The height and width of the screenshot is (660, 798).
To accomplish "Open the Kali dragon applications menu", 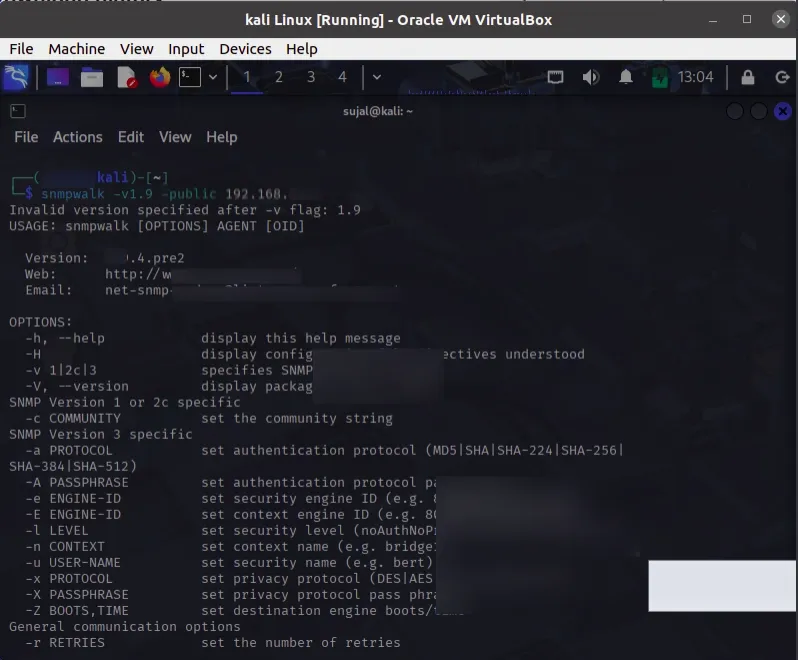I will [16, 77].
